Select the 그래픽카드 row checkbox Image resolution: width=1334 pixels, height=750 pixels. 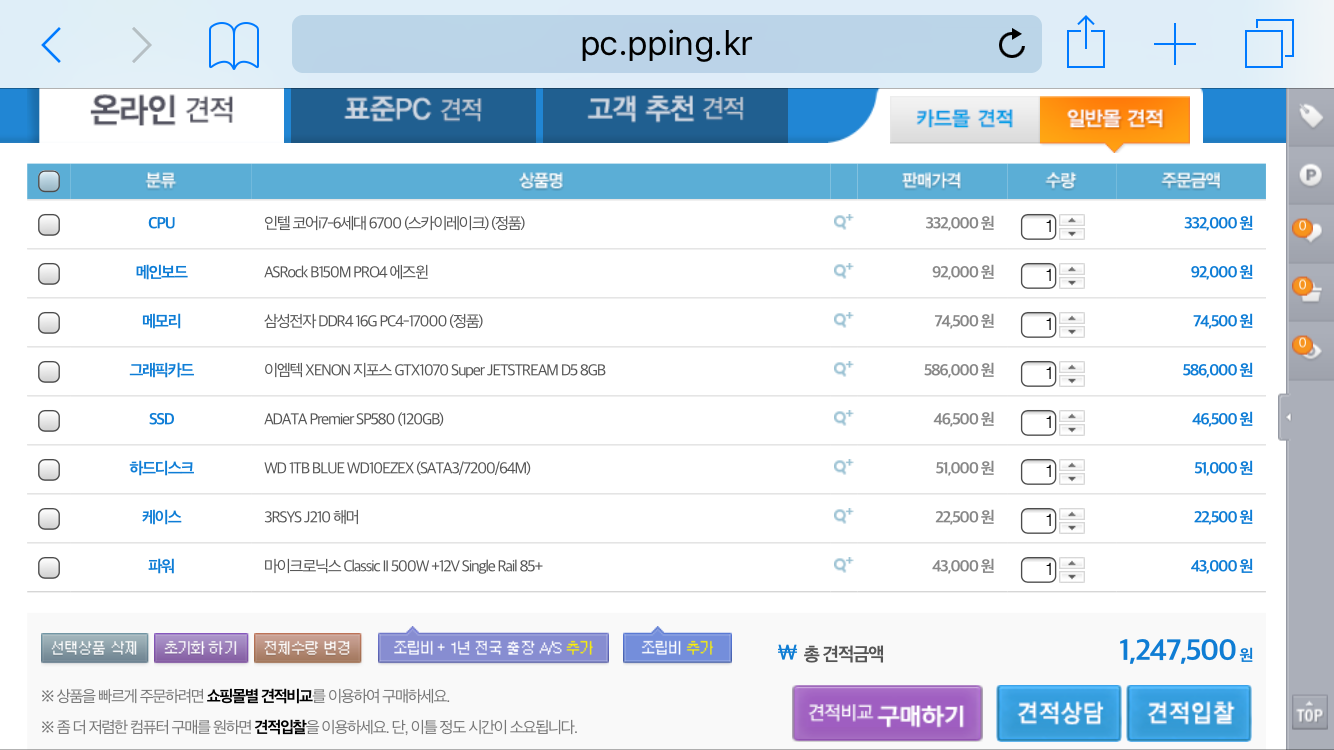[48, 371]
